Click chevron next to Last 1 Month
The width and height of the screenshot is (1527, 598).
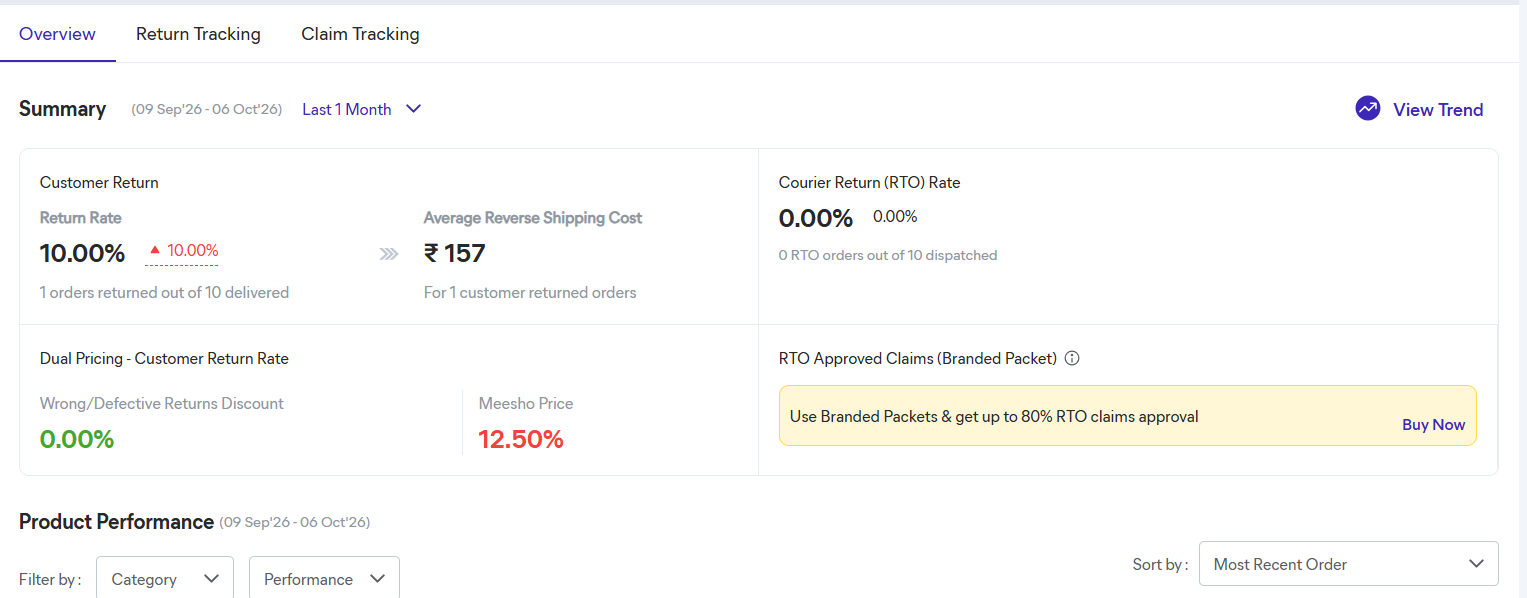click(413, 109)
